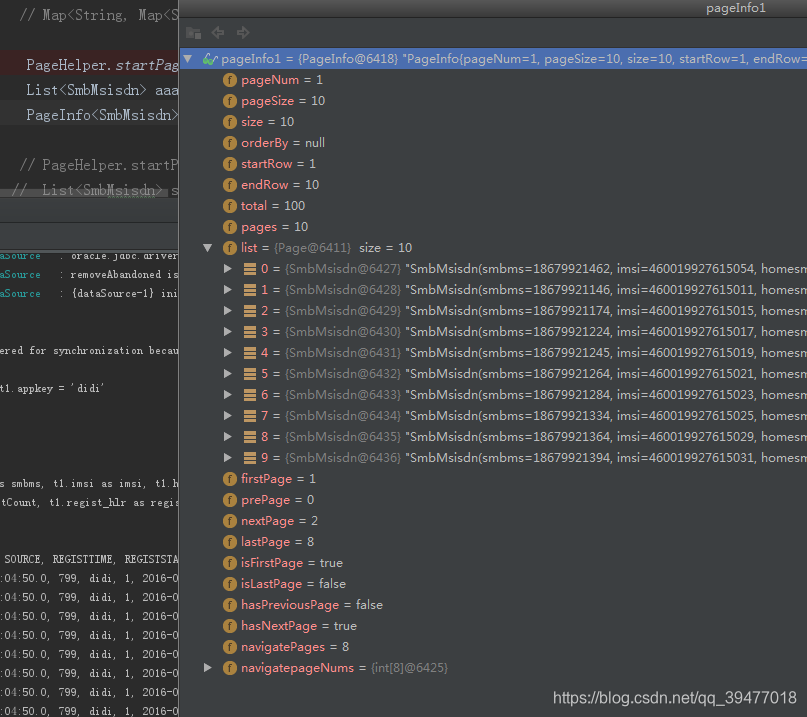Expand list element 6 SmbMsisdn@6433
Screen dimensions: 807x717
point(227,395)
